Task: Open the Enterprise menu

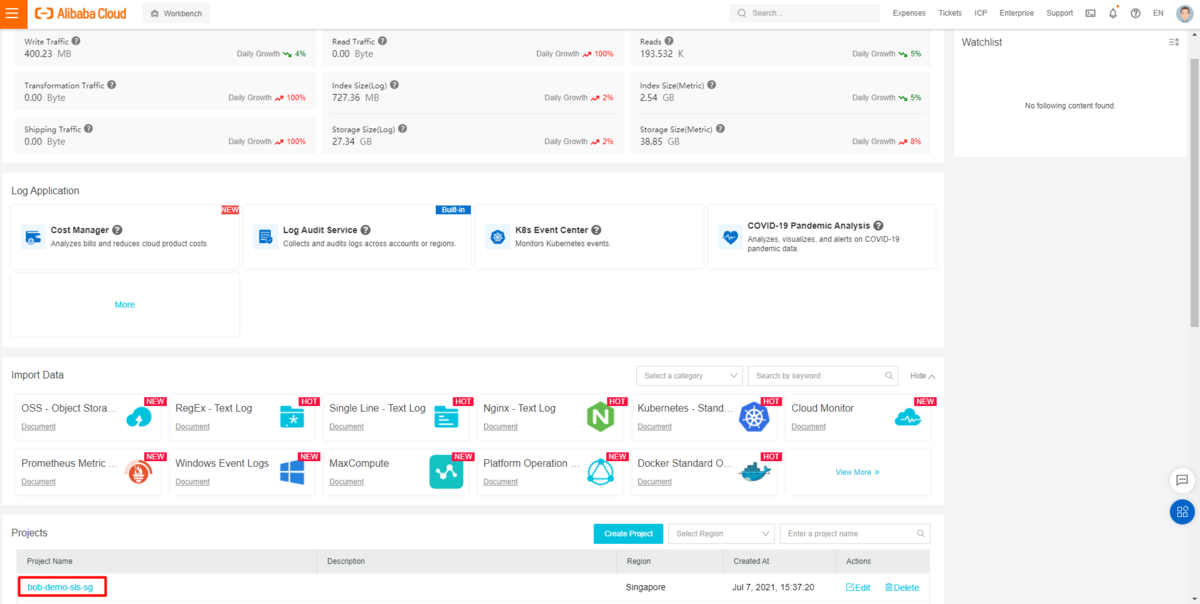Action: 1016,13
